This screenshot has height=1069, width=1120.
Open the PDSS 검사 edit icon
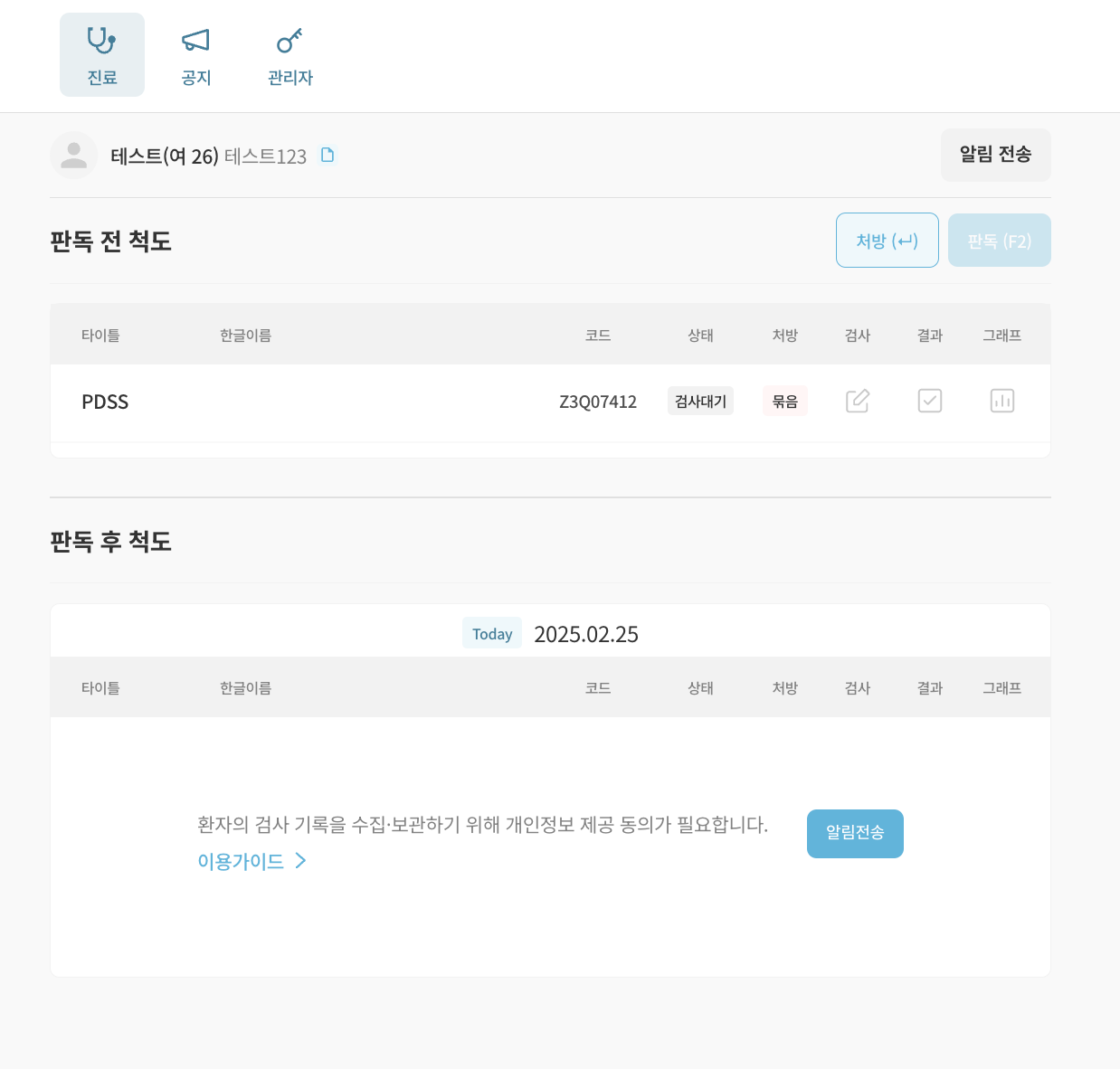coord(858,401)
